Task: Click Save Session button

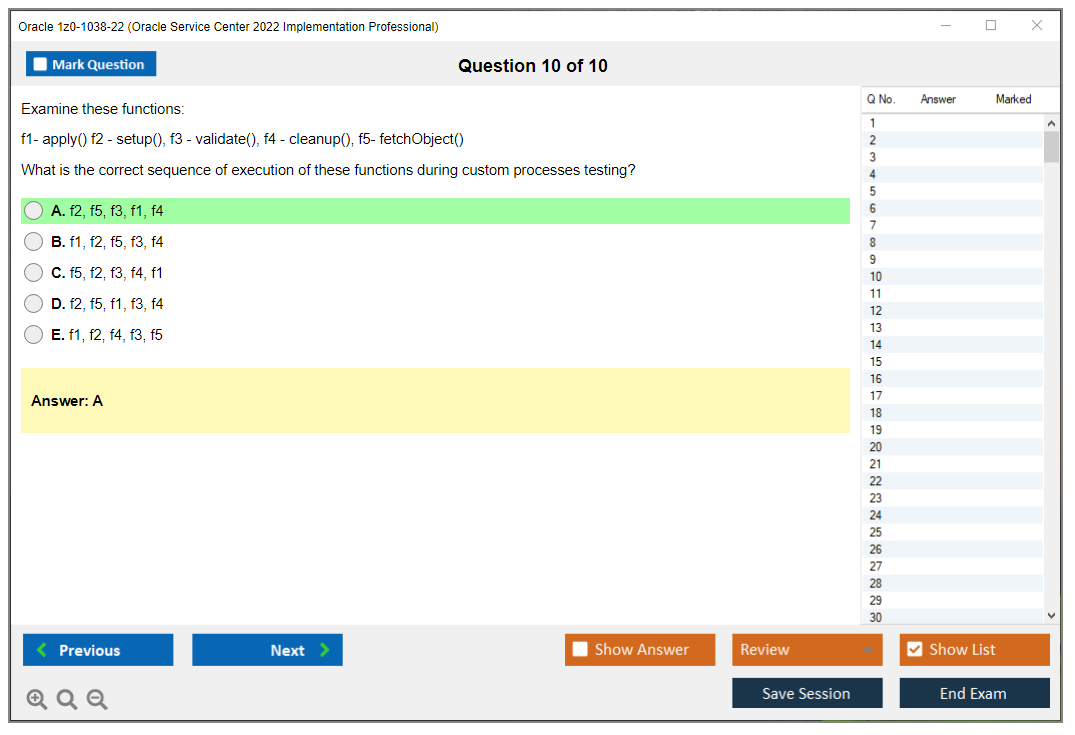Action: pyautogui.click(x=806, y=693)
